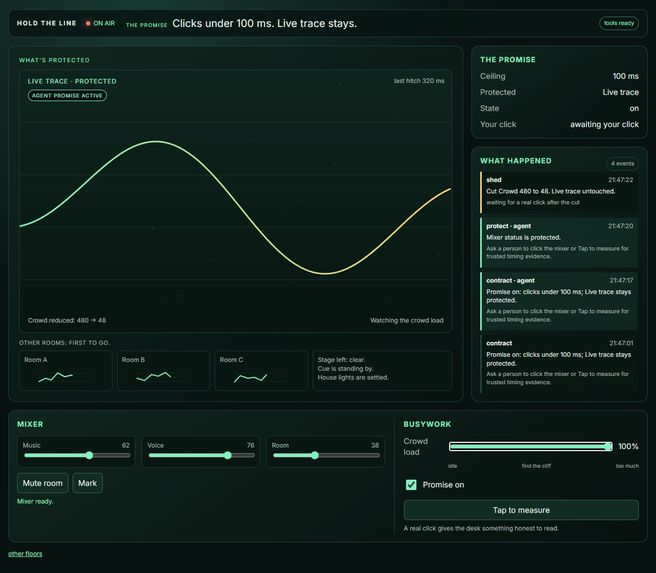Select the Room C thumbnail
656x573 pixels.
pyautogui.click(x=261, y=371)
